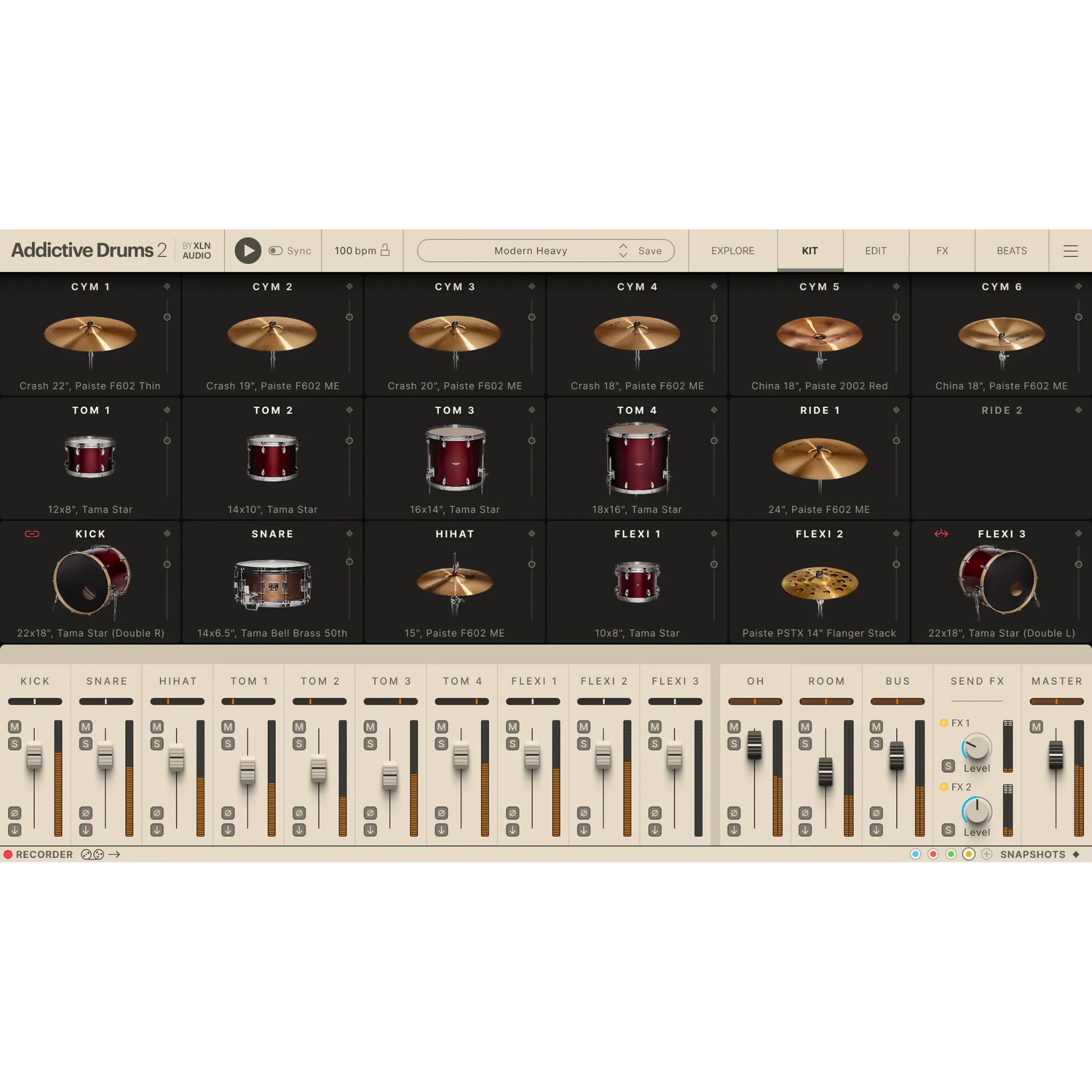Switch to the EDIT tab
Image resolution: width=1092 pixels, height=1092 pixels.
(875, 250)
